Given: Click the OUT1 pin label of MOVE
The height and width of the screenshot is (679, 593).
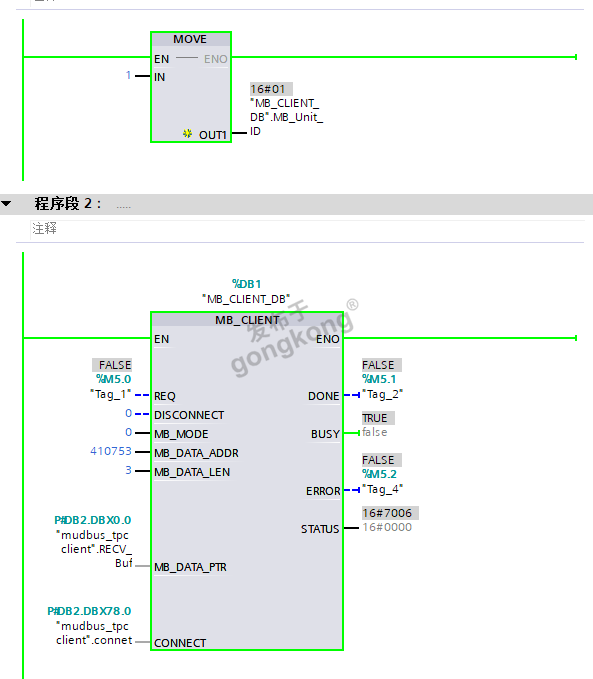Looking at the screenshot, I should click(213, 135).
